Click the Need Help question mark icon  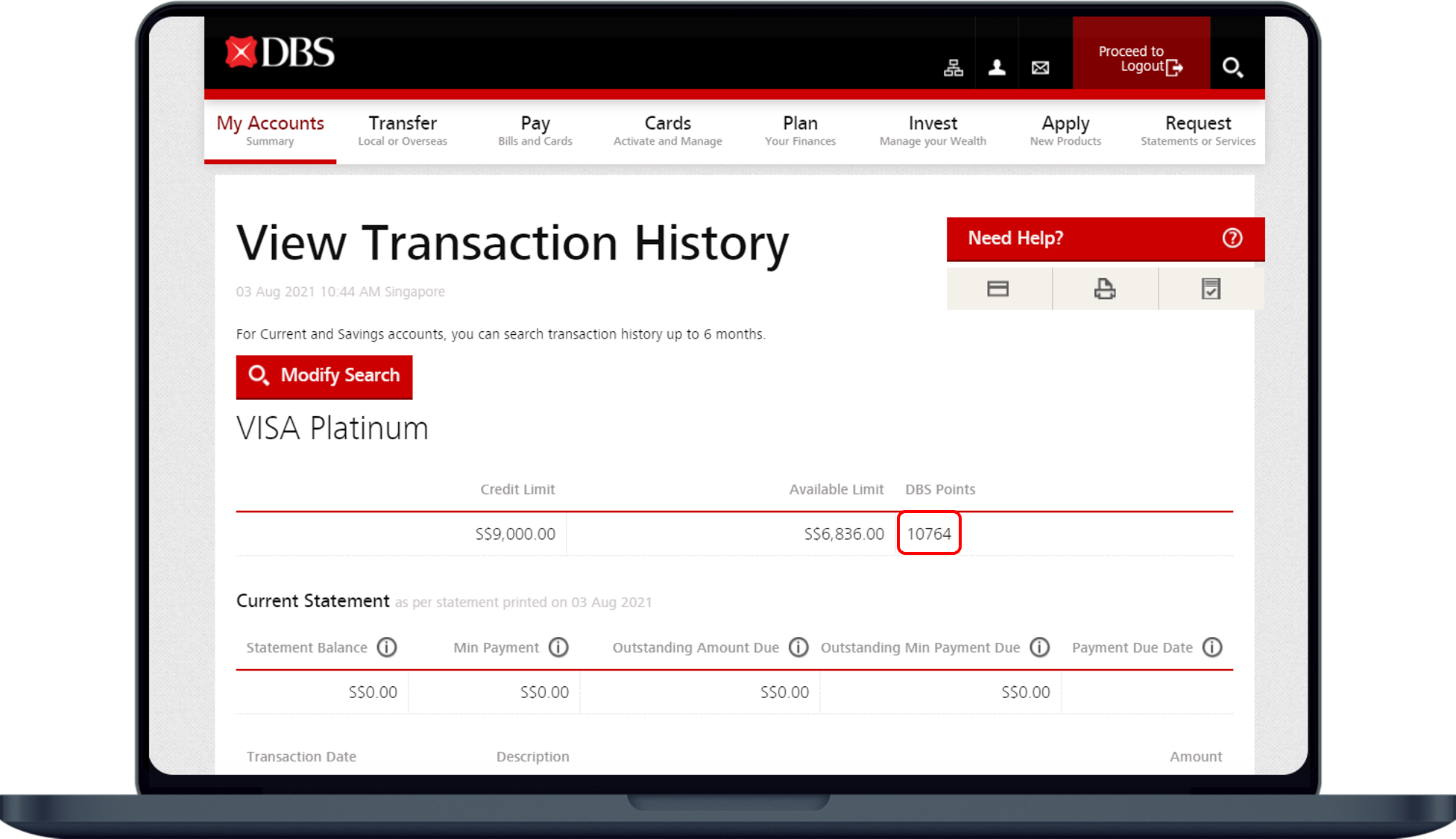(x=1232, y=238)
